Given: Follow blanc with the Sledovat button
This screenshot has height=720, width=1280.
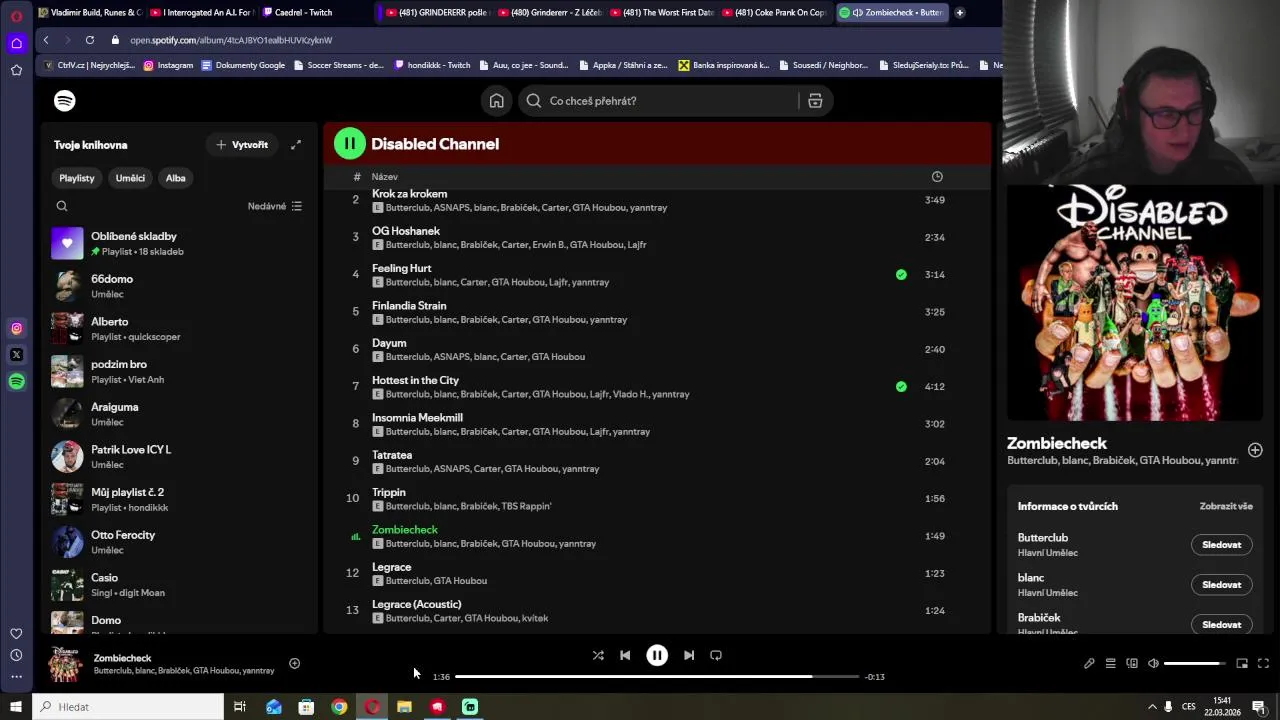Looking at the screenshot, I should pyautogui.click(x=1221, y=585).
